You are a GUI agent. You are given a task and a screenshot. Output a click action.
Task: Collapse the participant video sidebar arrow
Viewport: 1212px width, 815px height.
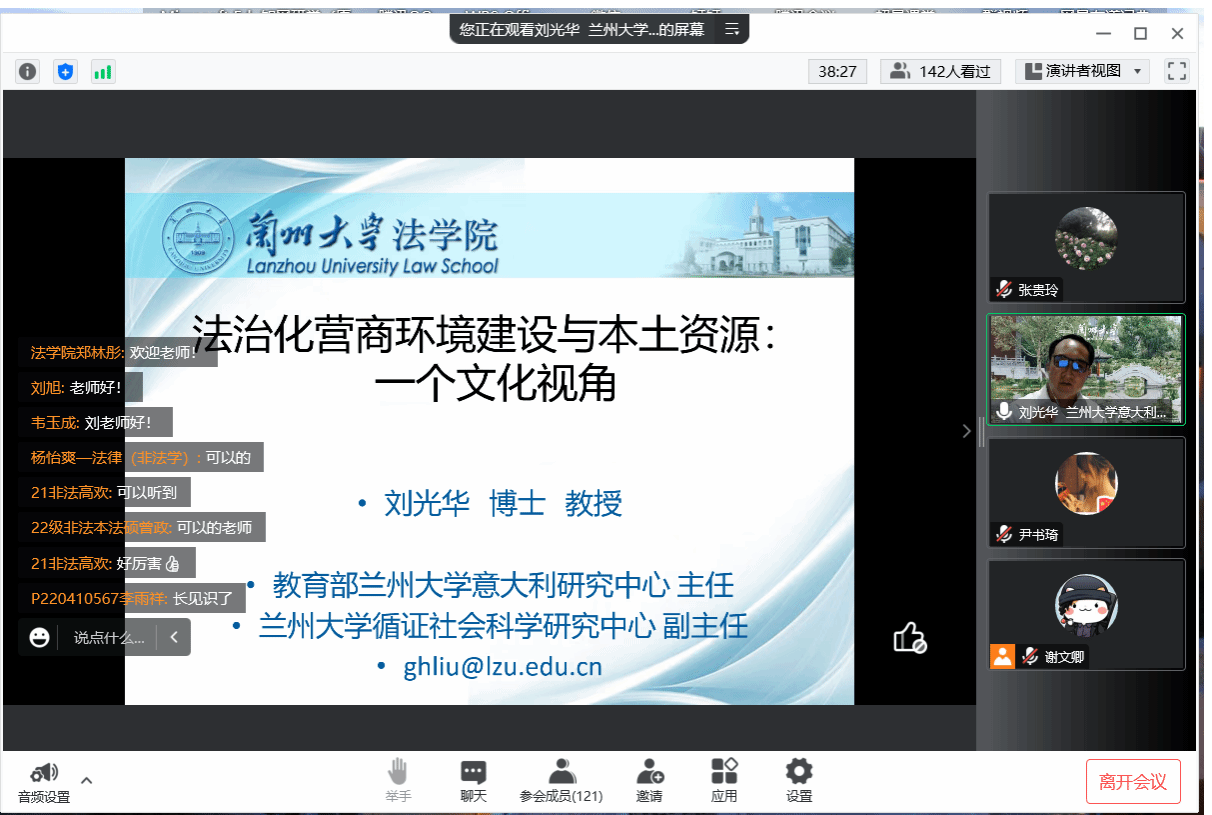point(966,431)
